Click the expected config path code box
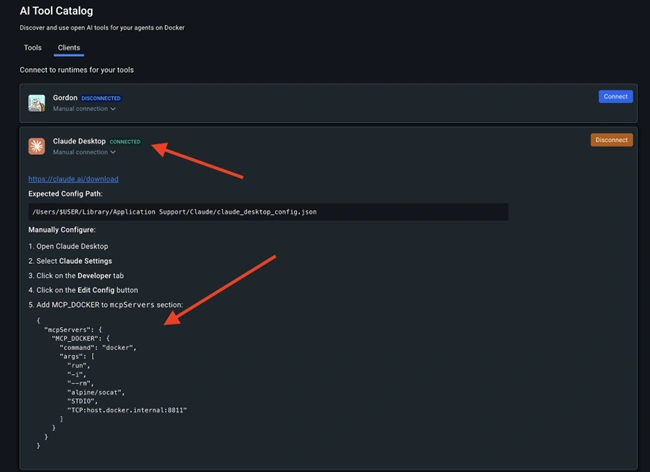The height and width of the screenshot is (472, 650). 268,212
